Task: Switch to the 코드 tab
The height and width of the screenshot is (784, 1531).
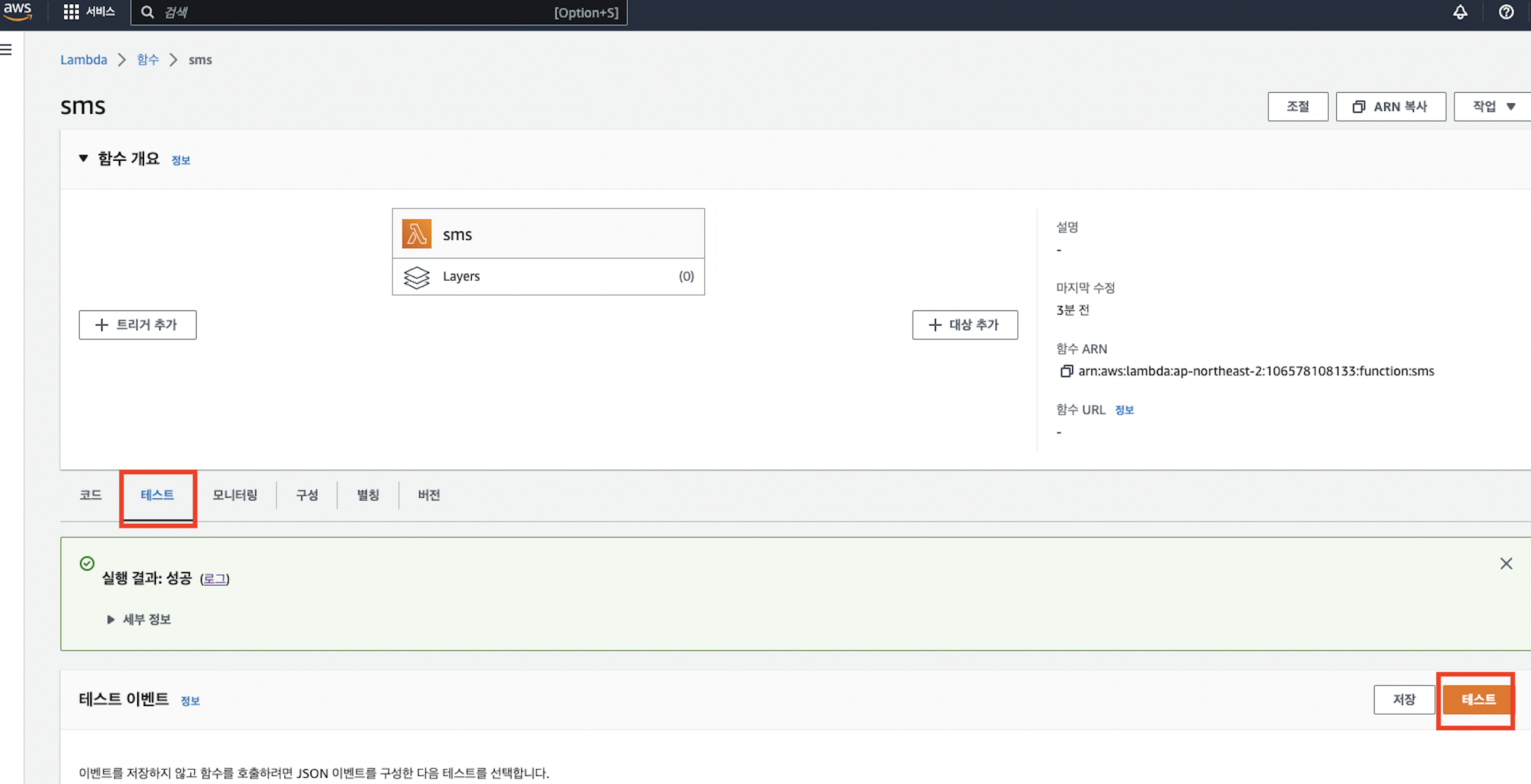Action: pos(90,495)
